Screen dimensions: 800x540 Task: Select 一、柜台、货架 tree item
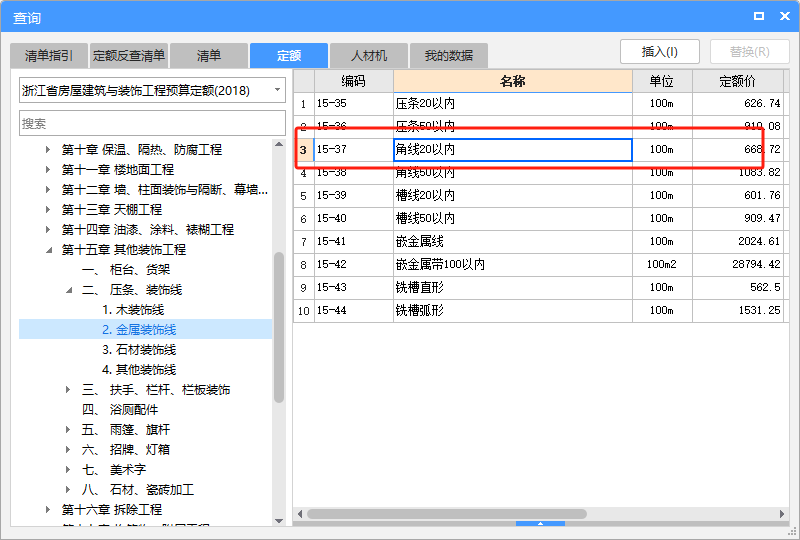tap(126, 269)
